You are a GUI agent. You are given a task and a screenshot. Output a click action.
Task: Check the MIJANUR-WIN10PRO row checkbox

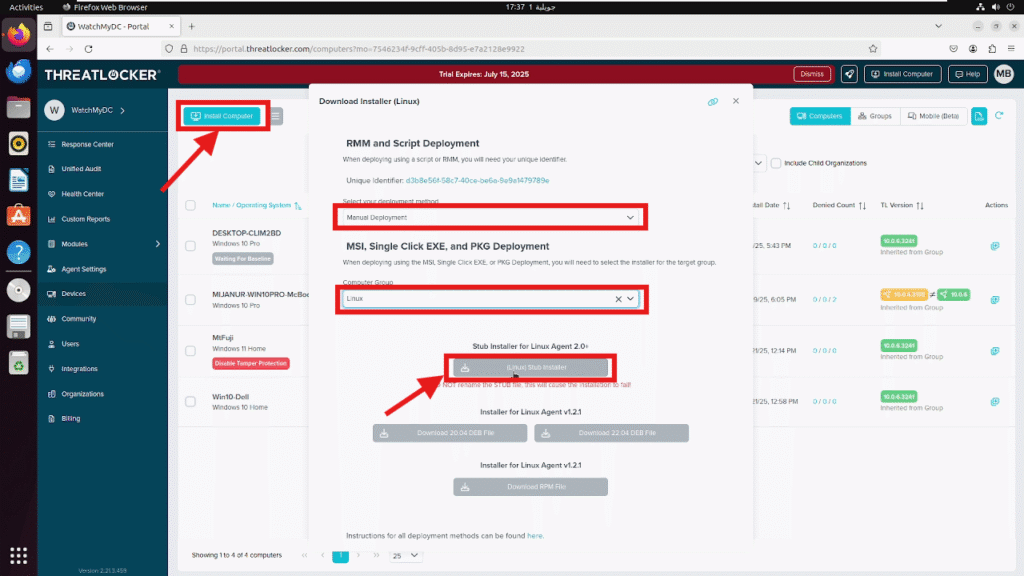pyautogui.click(x=190, y=300)
